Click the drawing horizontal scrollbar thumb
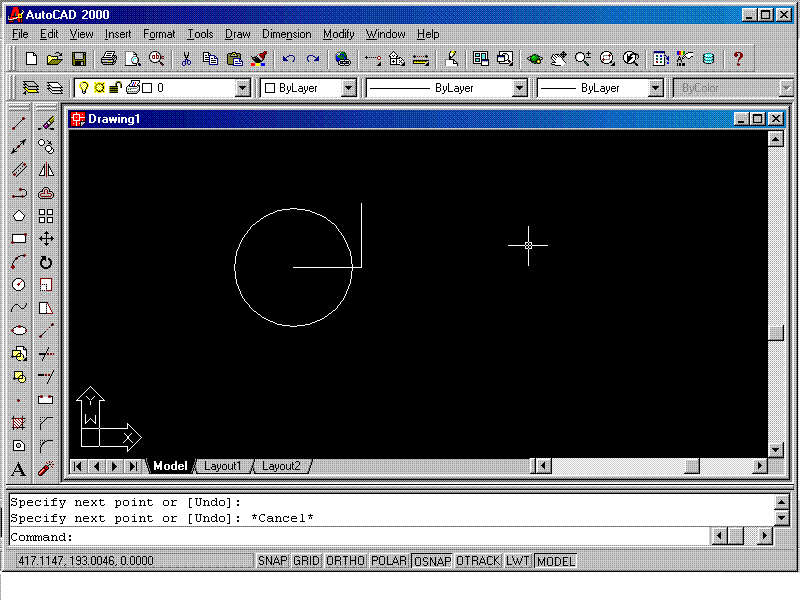Screen dimensions: 800x600 pos(692,466)
